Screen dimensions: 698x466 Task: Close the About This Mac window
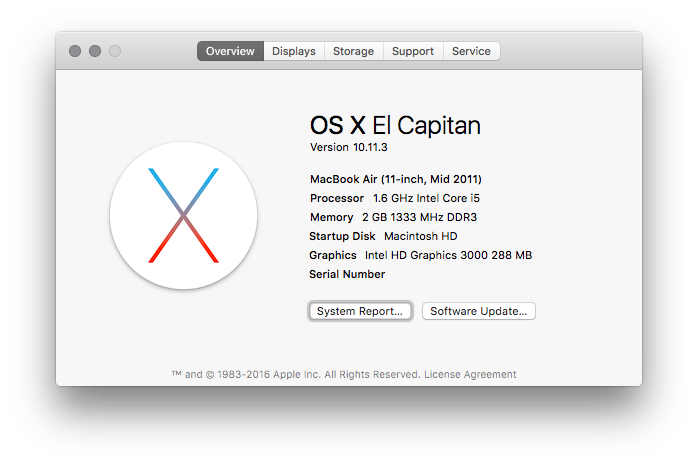click(x=75, y=51)
